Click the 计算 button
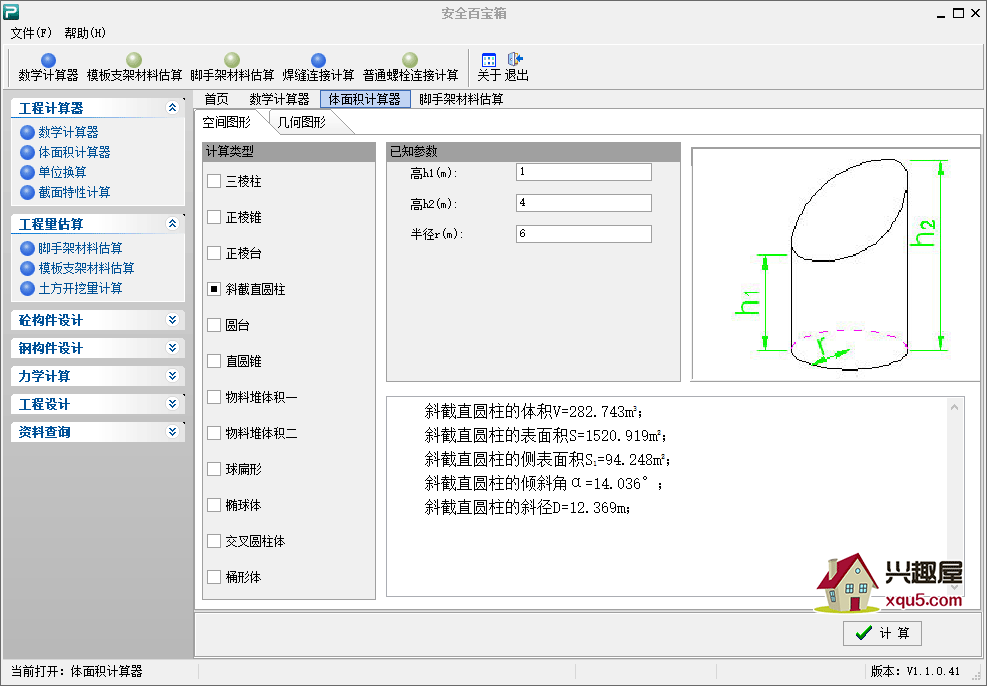 [883, 633]
